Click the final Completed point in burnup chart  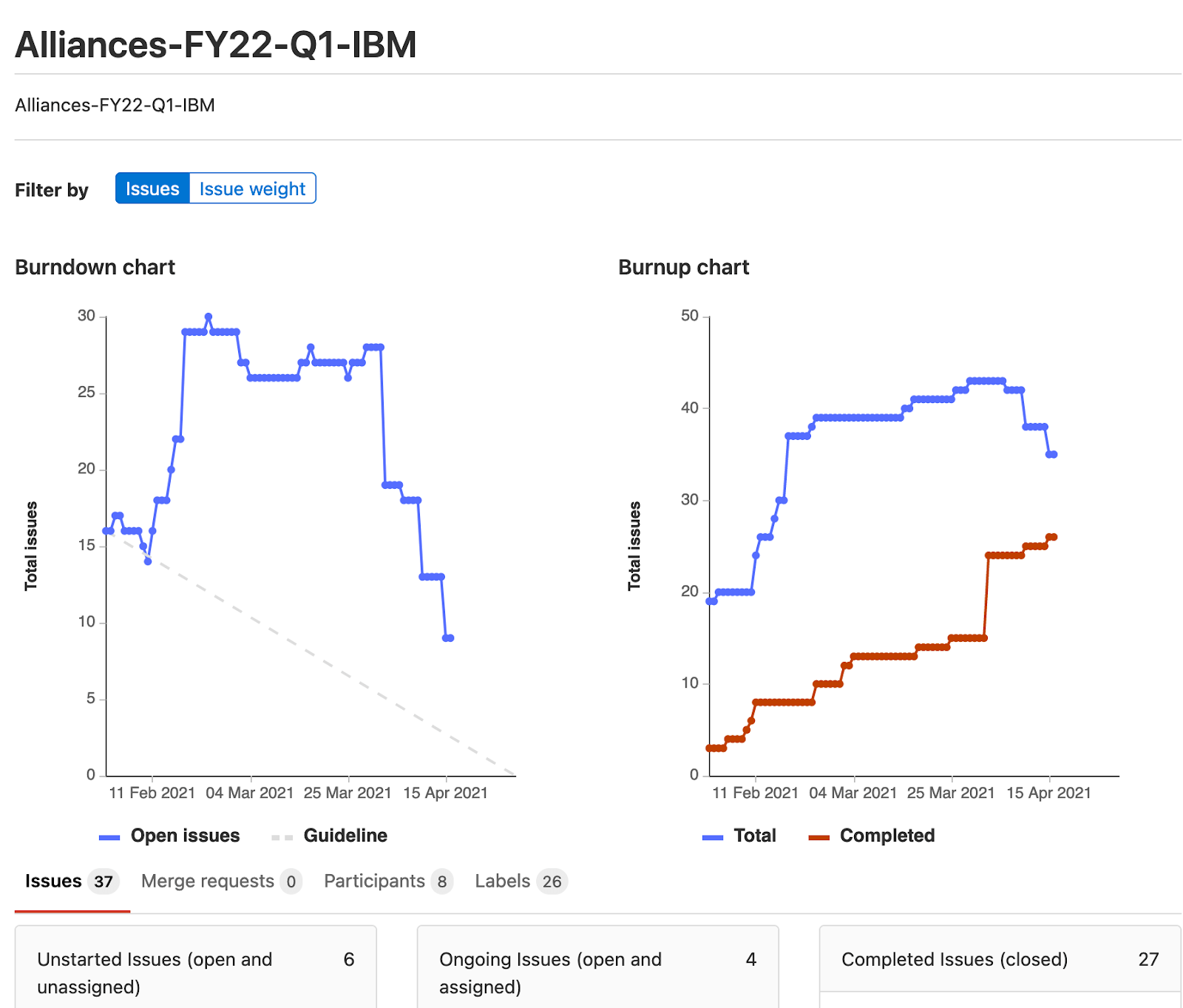tap(1053, 537)
